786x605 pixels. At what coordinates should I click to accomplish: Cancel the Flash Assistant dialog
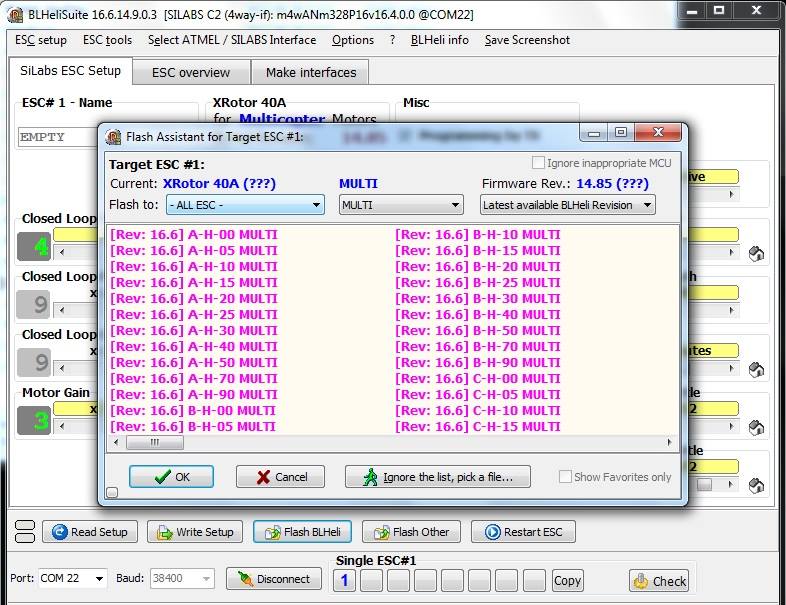280,477
